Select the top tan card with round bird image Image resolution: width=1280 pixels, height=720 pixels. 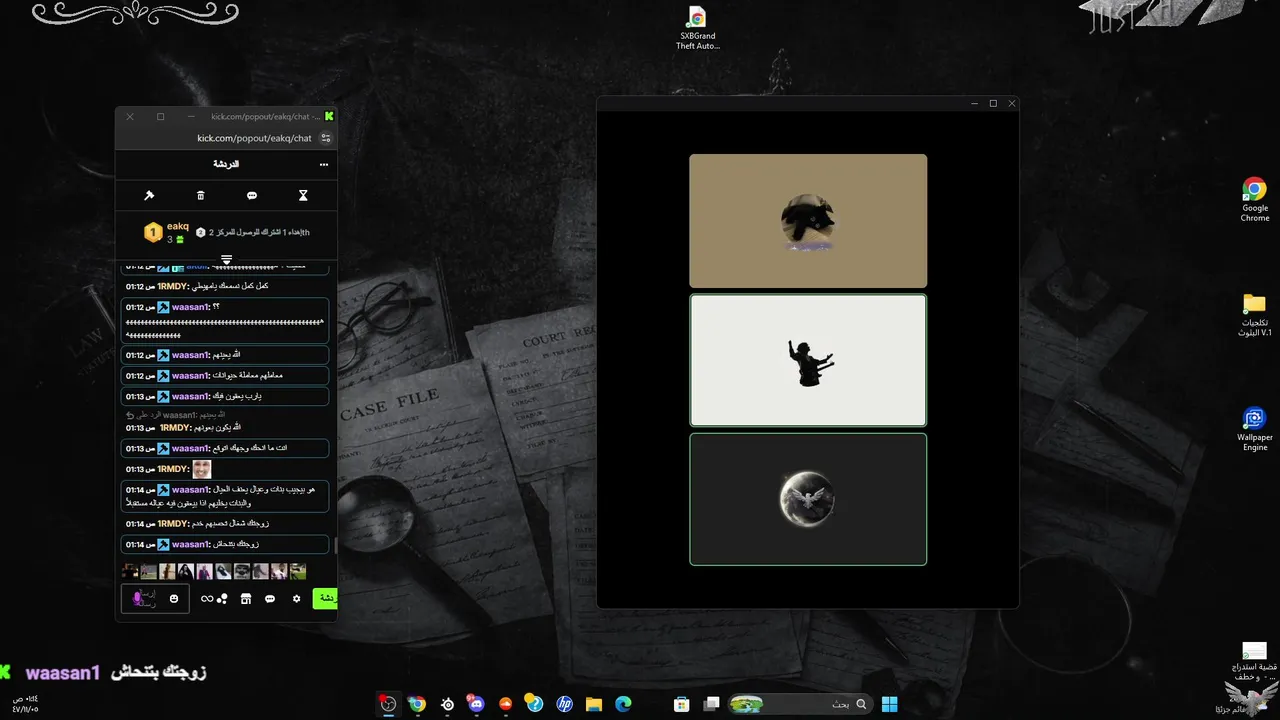tap(808, 221)
